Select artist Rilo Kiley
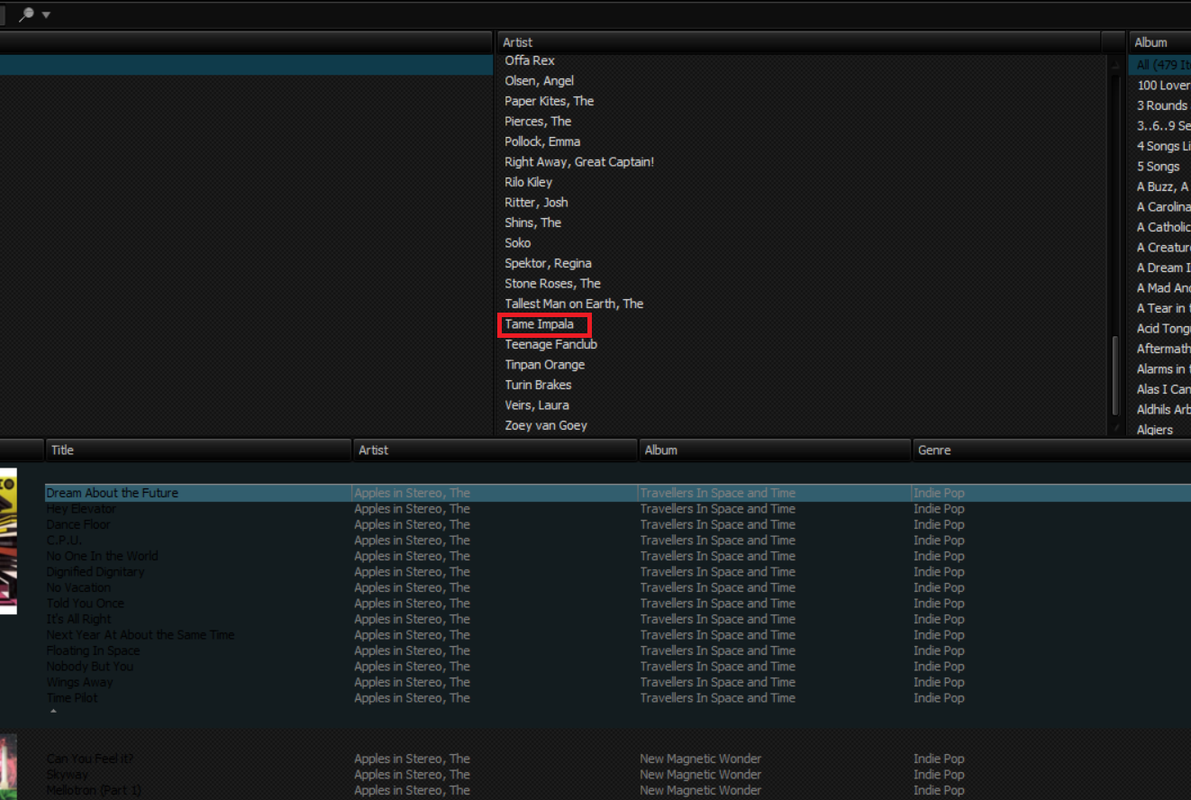 [x=529, y=182]
